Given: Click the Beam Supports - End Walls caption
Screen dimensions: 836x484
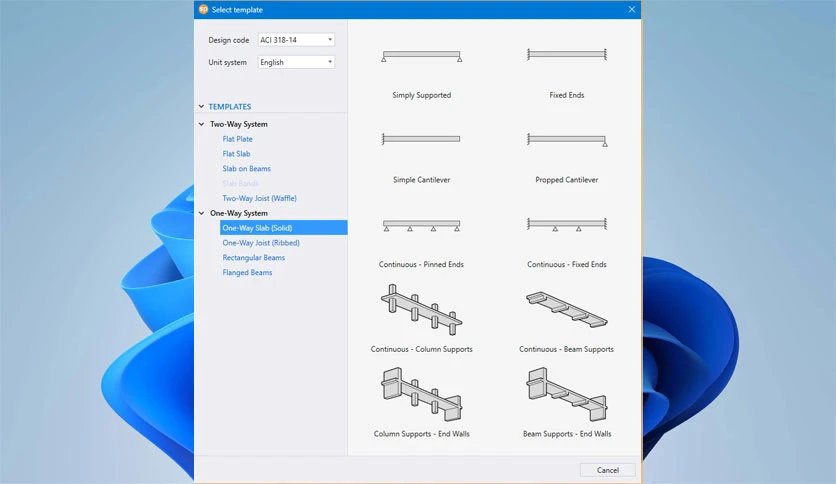Looking at the screenshot, I should [x=567, y=434].
